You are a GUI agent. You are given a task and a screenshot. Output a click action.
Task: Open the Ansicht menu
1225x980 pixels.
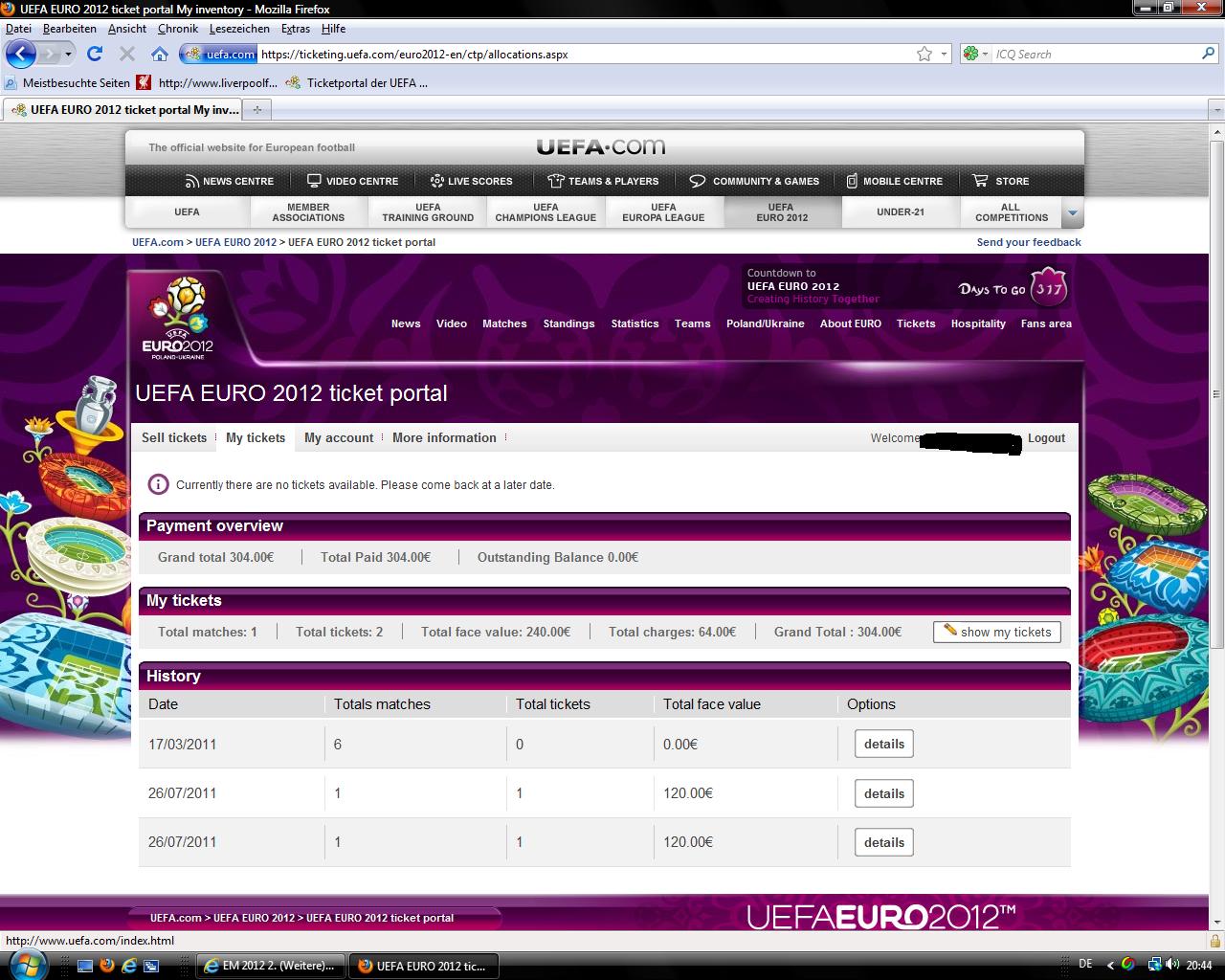[127, 29]
